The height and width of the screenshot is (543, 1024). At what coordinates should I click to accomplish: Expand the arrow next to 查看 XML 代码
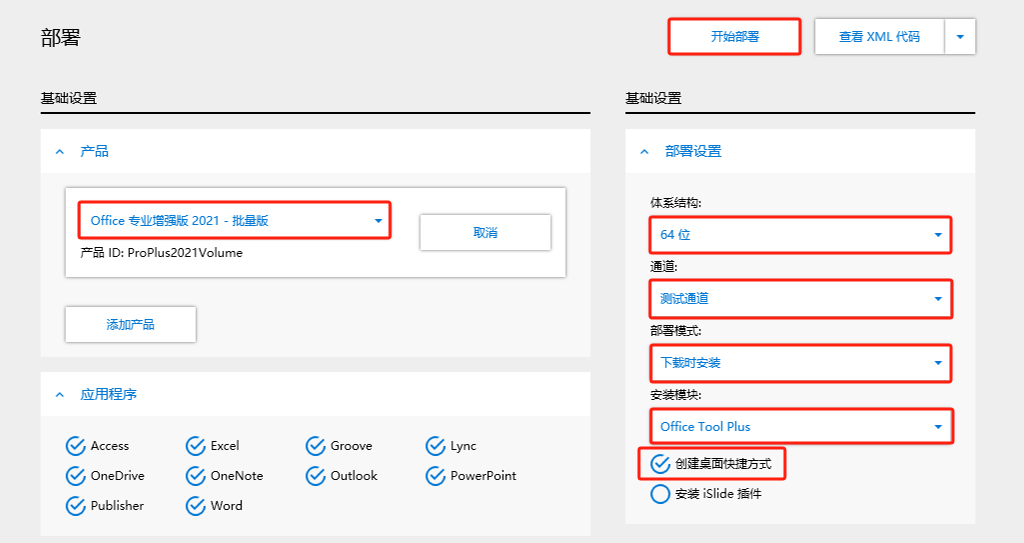click(x=960, y=37)
